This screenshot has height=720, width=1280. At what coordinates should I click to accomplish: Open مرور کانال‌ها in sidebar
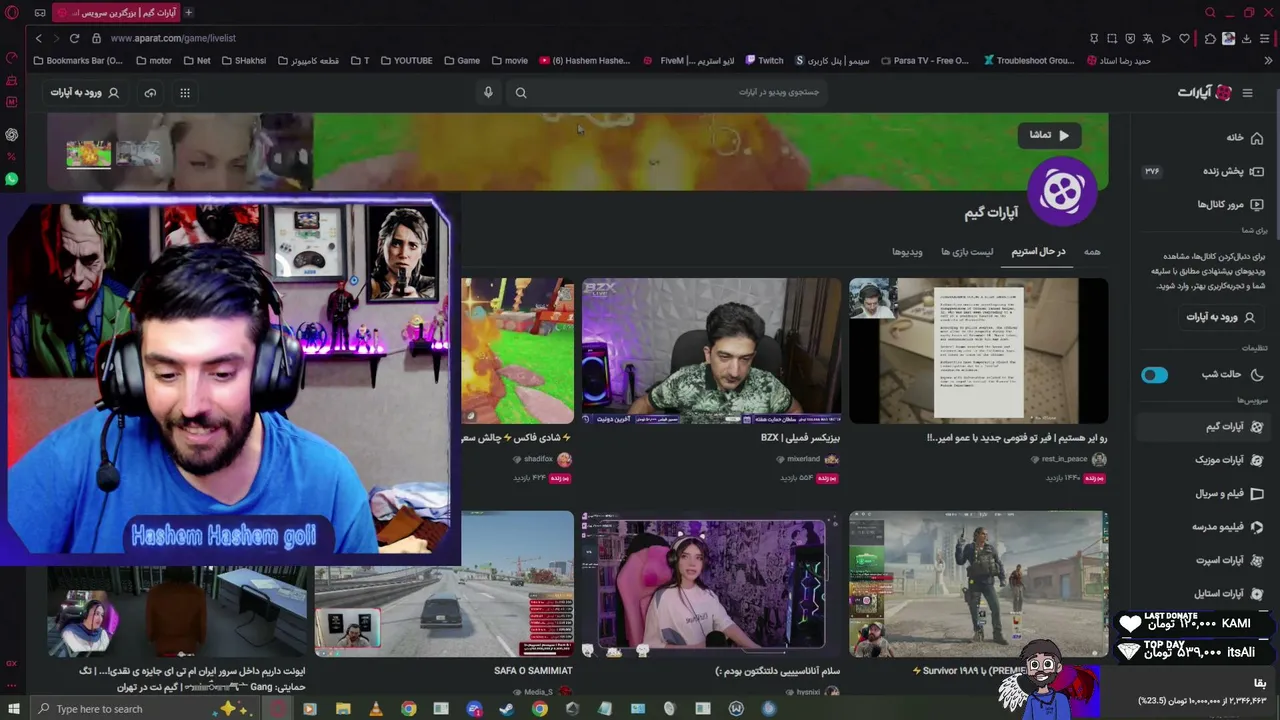[x=1204, y=204]
